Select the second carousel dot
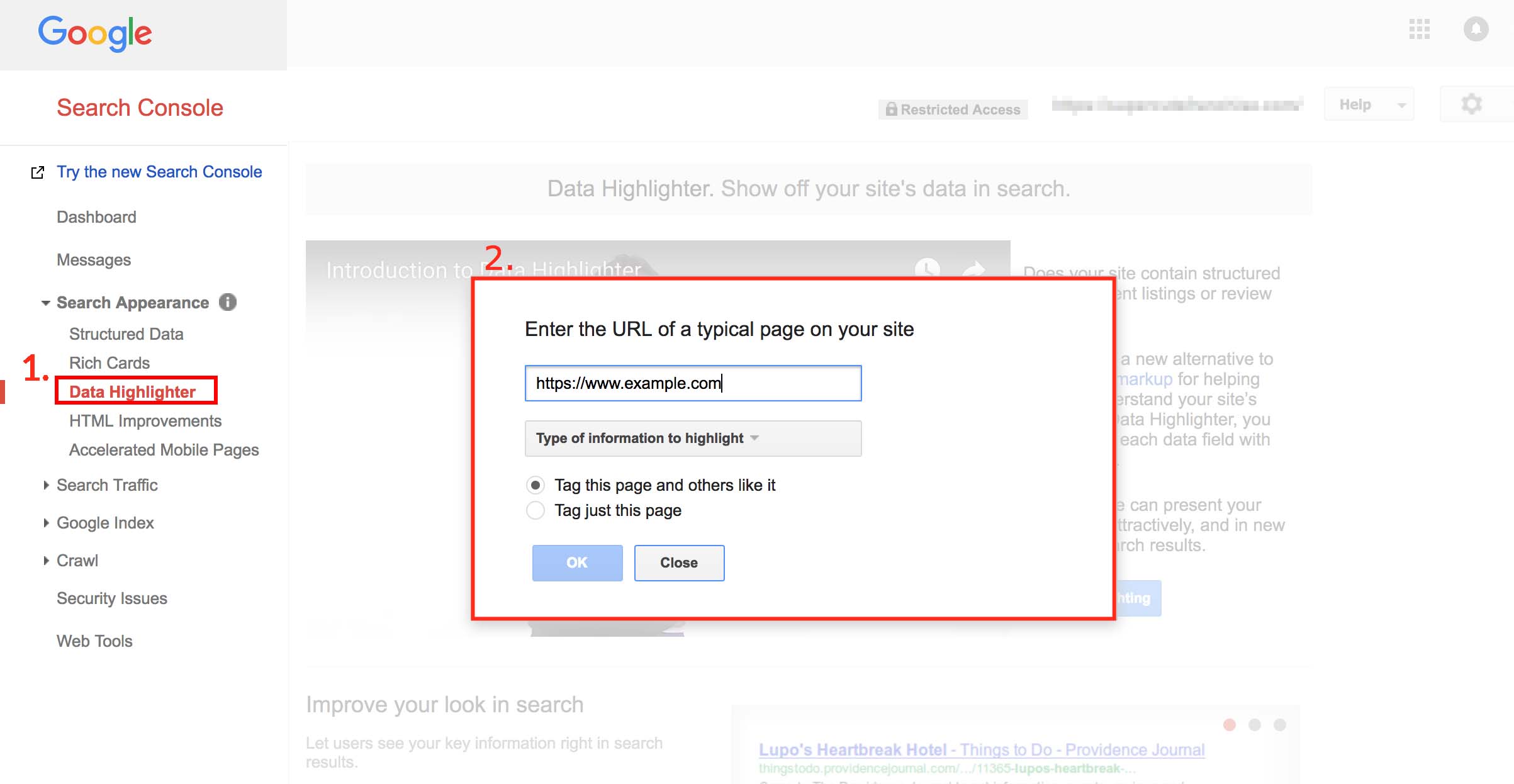 [x=1254, y=725]
